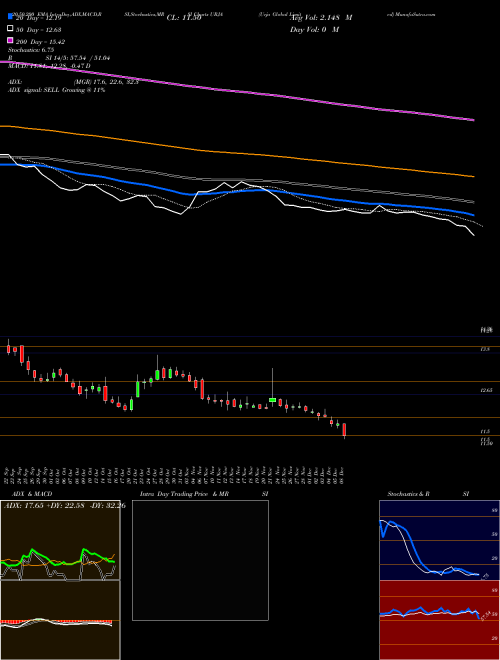This screenshot has width=500, height=660.
Task: Click the 'Intra Day Trading Price & MR' heading
Action: coord(184,494)
